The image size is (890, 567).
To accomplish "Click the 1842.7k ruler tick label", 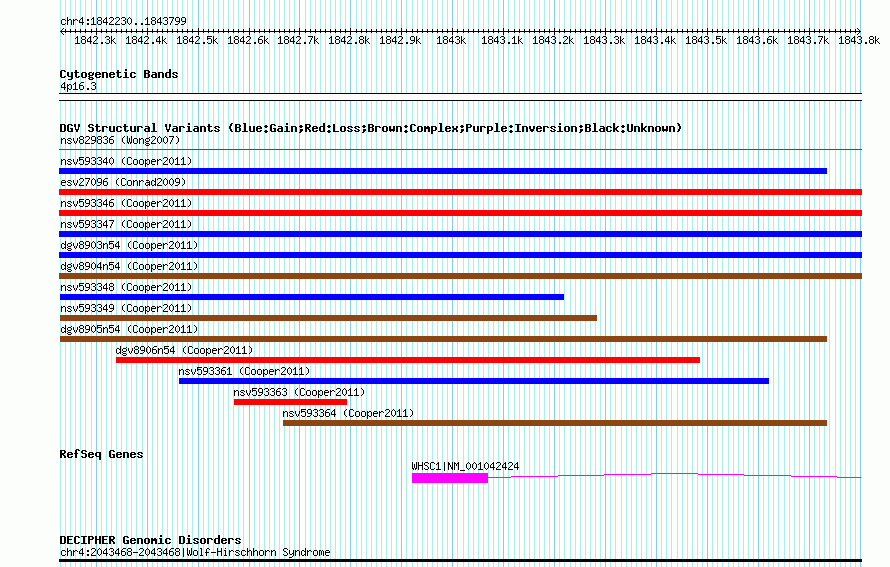I will point(298,40).
